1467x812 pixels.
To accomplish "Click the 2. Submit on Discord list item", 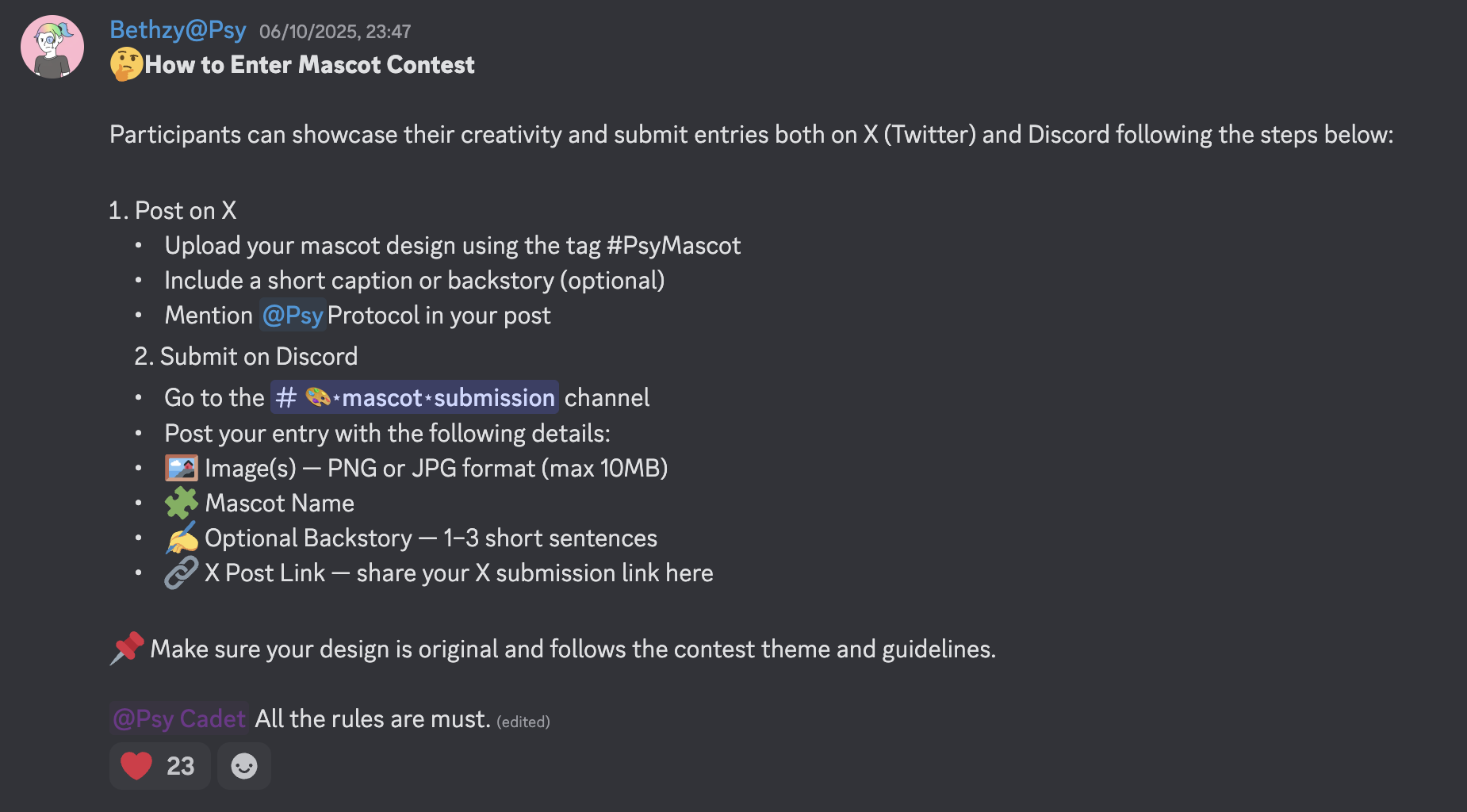I will (x=246, y=357).
